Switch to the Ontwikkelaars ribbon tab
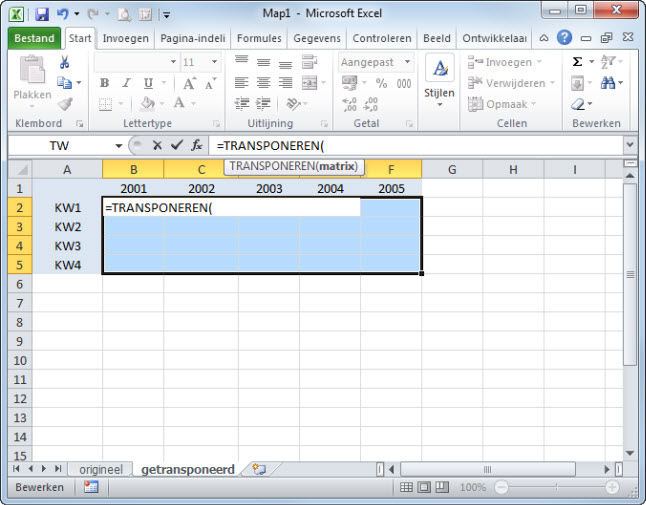 point(494,38)
